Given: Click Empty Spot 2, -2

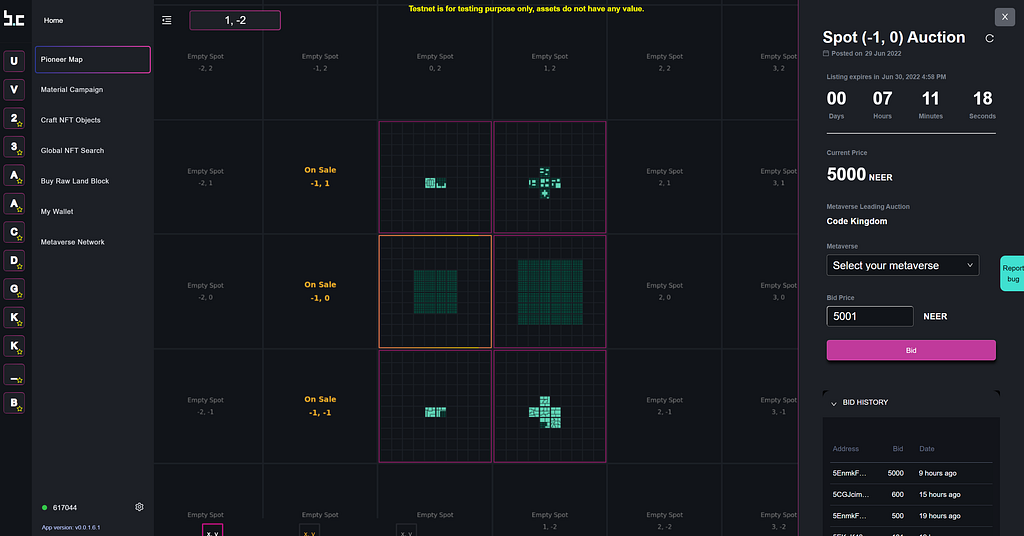Looking at the screenshot, I should [665, 520].
